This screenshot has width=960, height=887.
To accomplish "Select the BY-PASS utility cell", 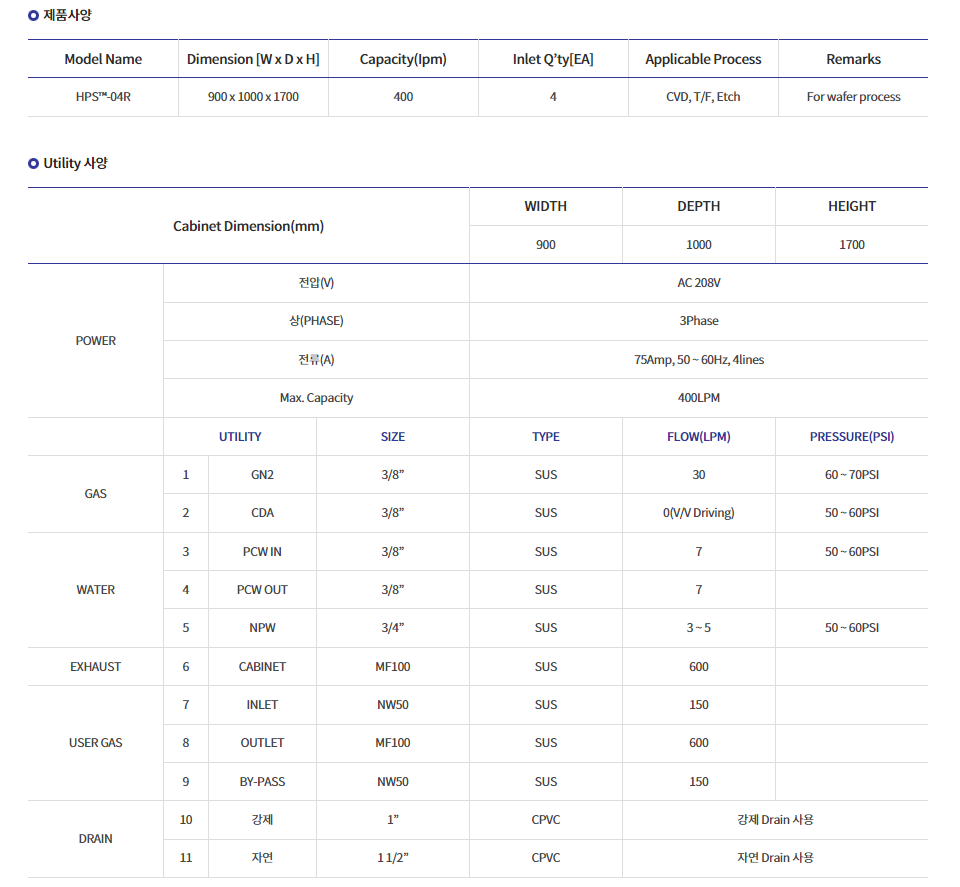I will pos(262,782).
